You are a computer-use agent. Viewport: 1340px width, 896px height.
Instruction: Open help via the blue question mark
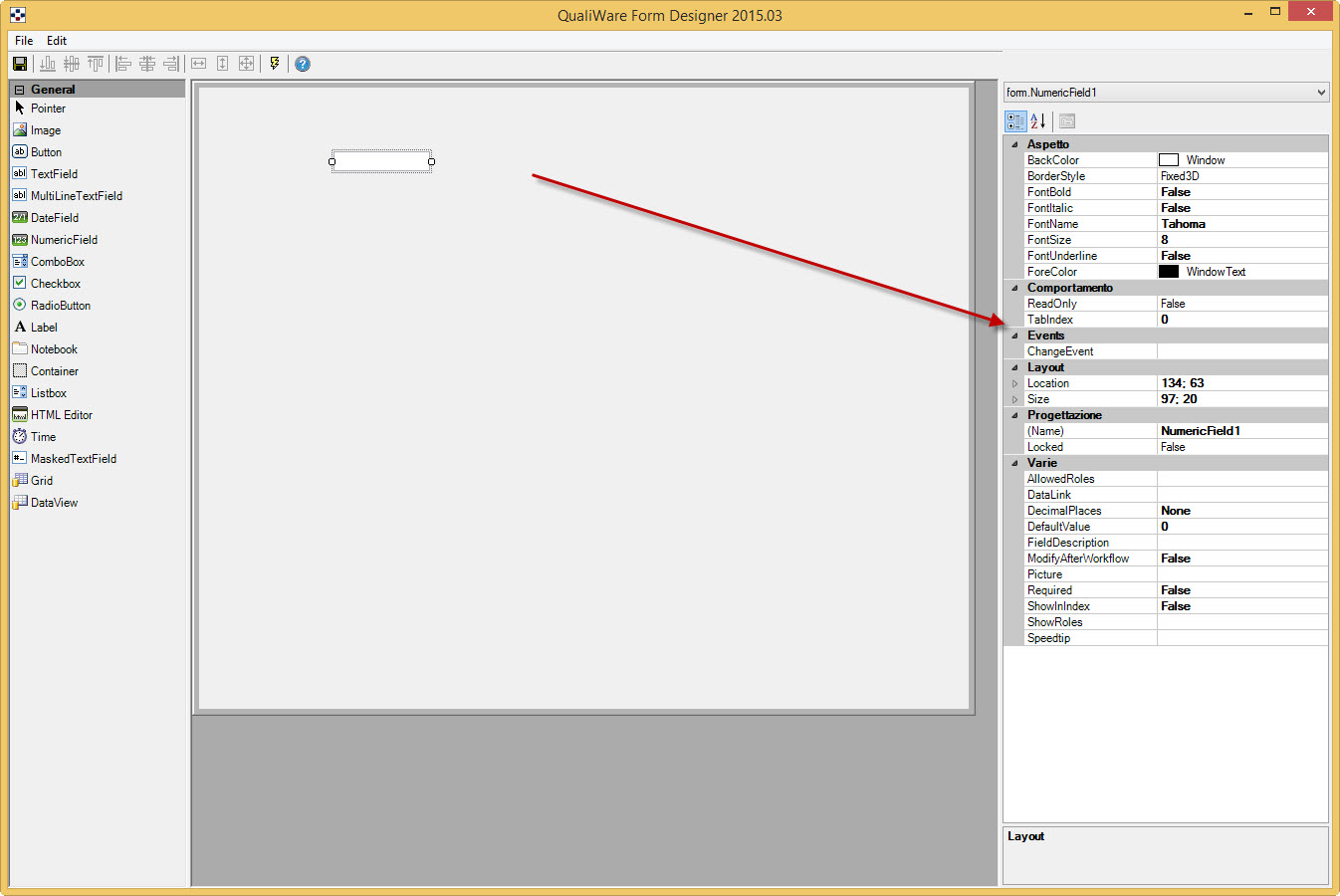pos(303,64)
